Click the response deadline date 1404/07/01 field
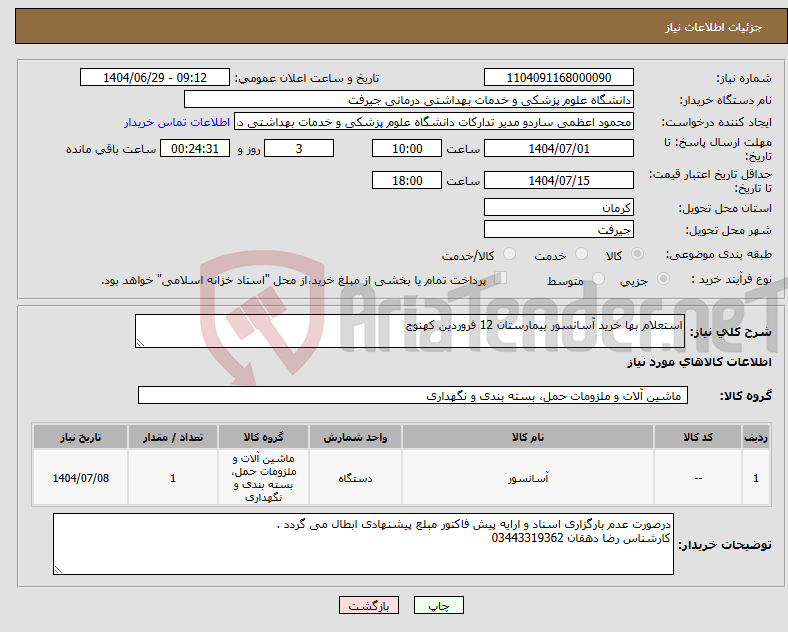The image size is (788, 632). click(x=558, y=149)
